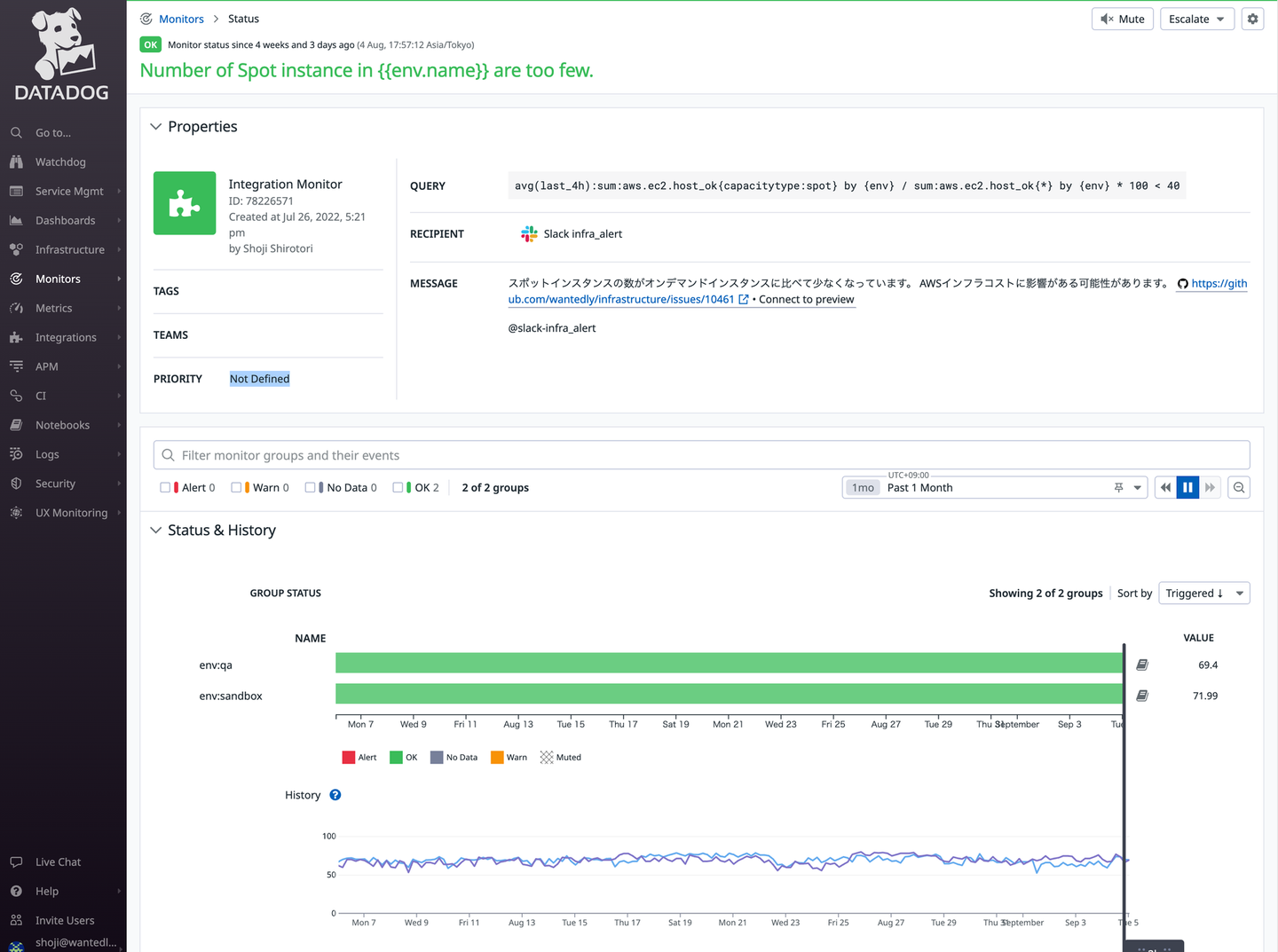Open the Triggered sort-by dropdown

1203,593
